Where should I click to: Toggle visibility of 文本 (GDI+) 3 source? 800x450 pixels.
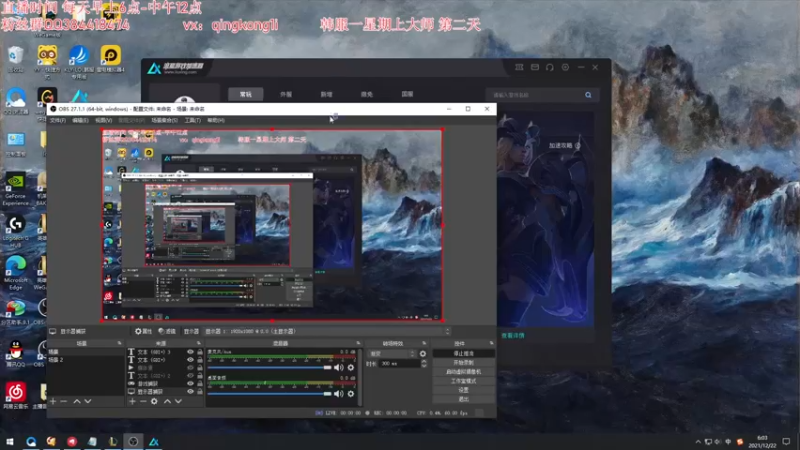(x=190, y=352)
